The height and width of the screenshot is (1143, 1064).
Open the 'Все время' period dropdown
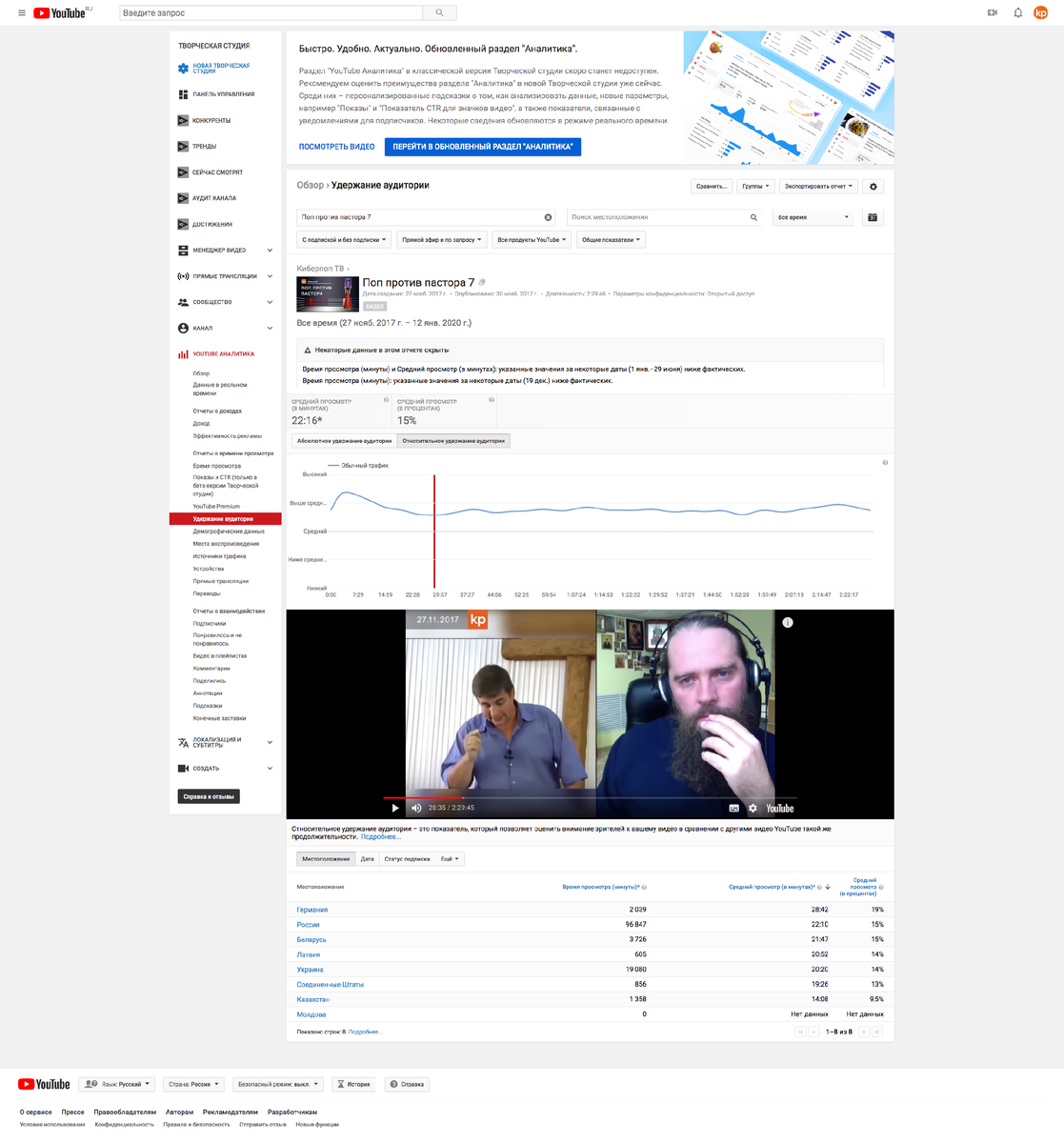coord(813,217)
